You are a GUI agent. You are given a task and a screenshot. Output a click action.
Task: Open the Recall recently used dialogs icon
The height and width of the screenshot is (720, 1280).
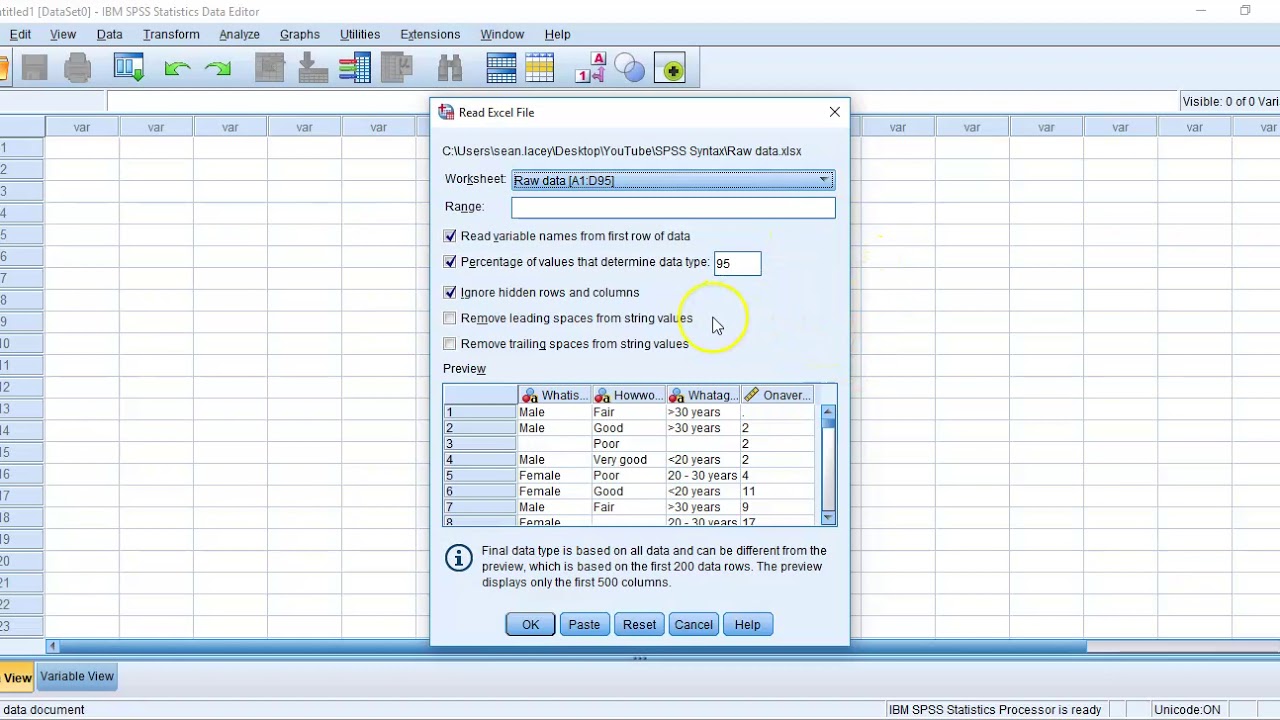[129, 68]
